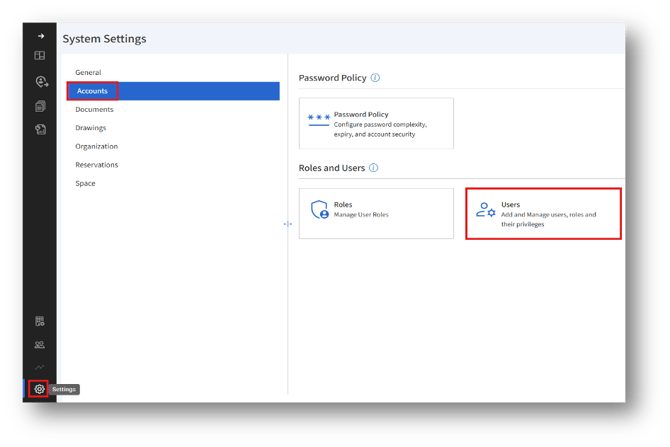This screenshot has height=447, width=670.
Task: Select Space settings category
Action: [86, 183]
